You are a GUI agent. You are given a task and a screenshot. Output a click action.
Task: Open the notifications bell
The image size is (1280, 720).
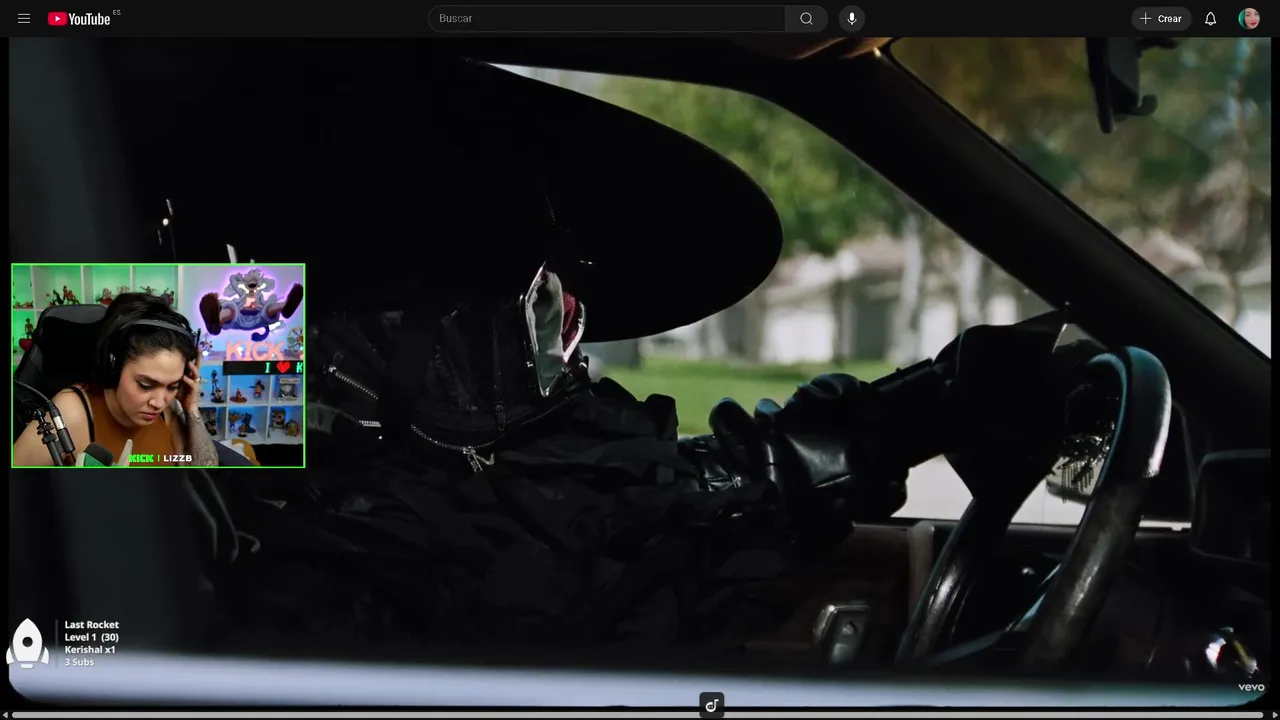pos(1210,19)
